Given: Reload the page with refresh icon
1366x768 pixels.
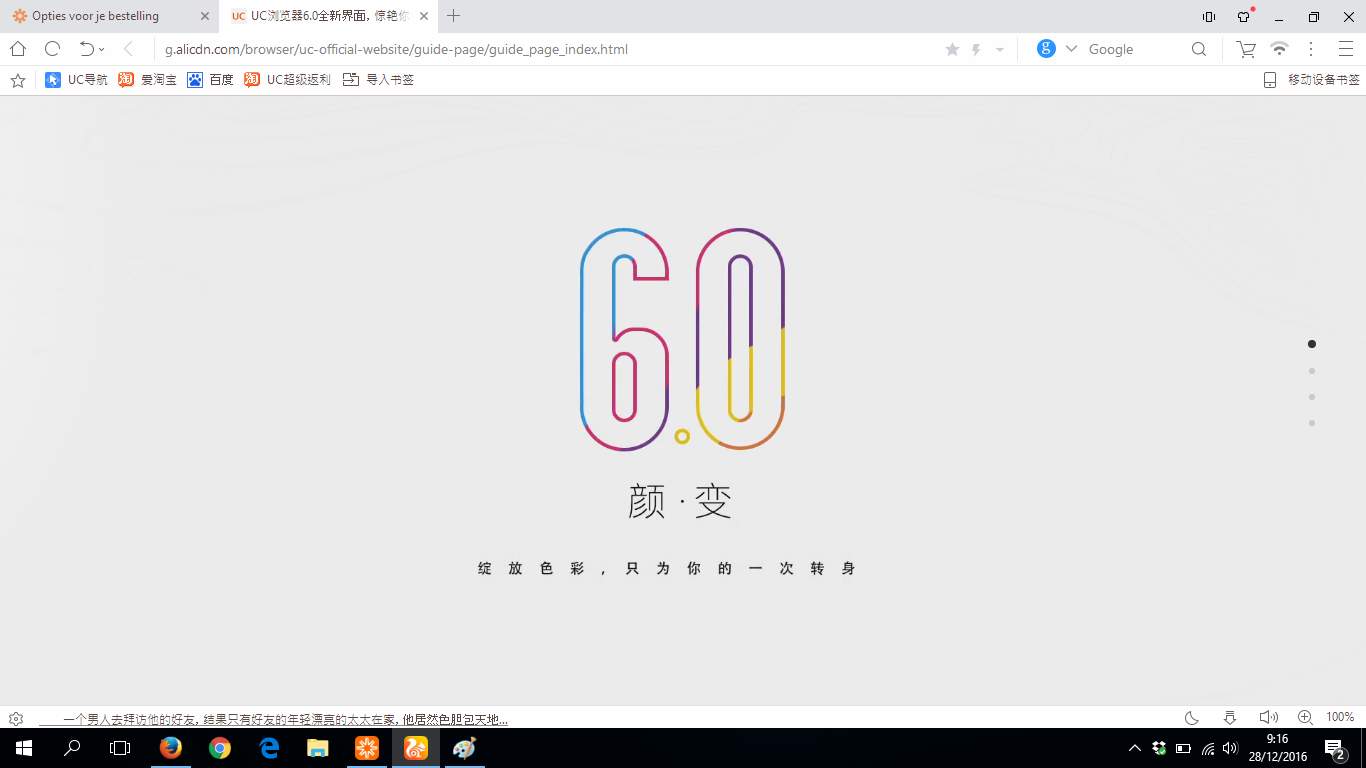Looking at the screenshot, I should coord(53,49).
